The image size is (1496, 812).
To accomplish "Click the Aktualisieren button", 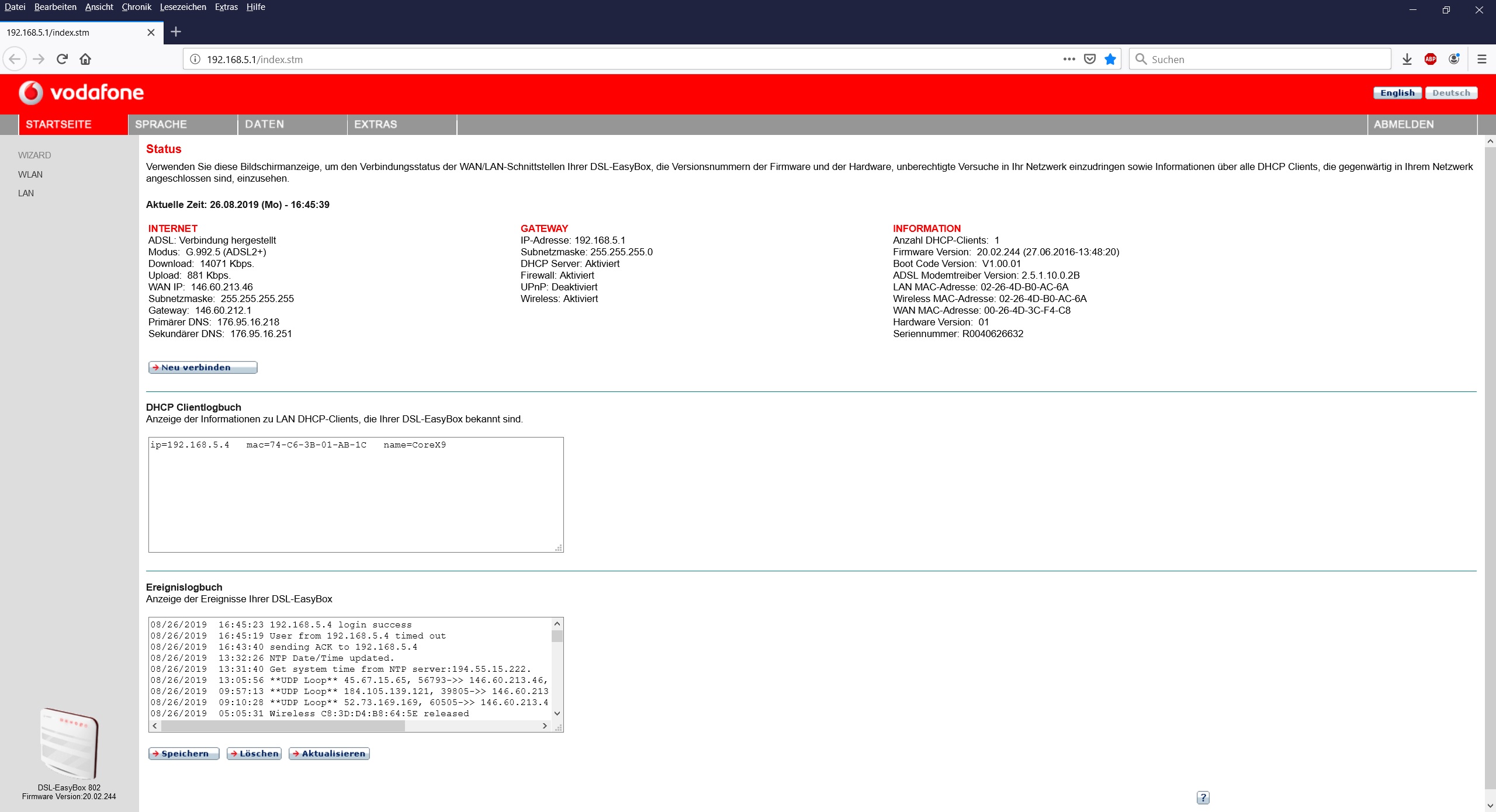I will [x=328, y=754].
